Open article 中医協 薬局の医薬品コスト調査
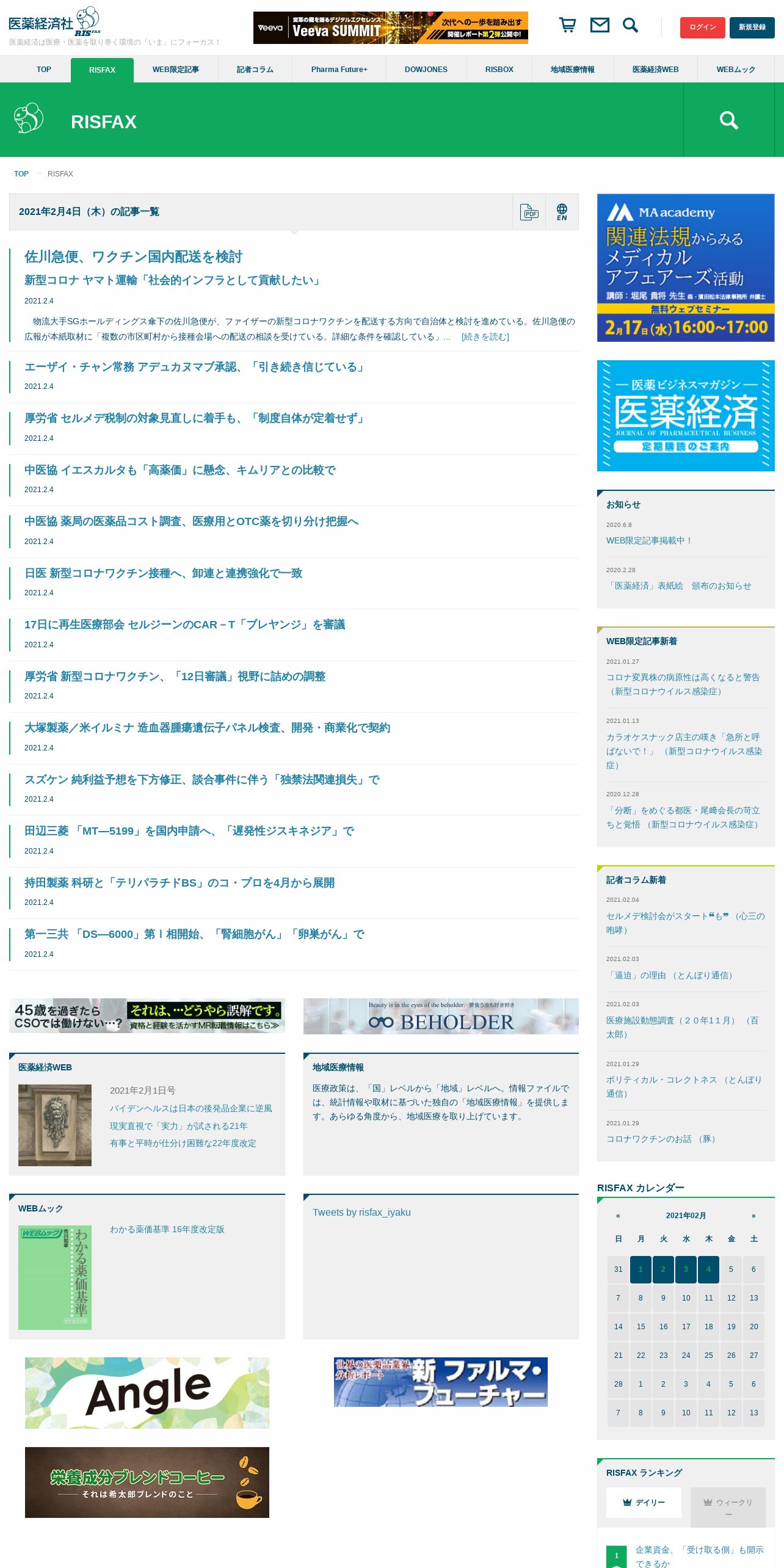 point(192,521)
